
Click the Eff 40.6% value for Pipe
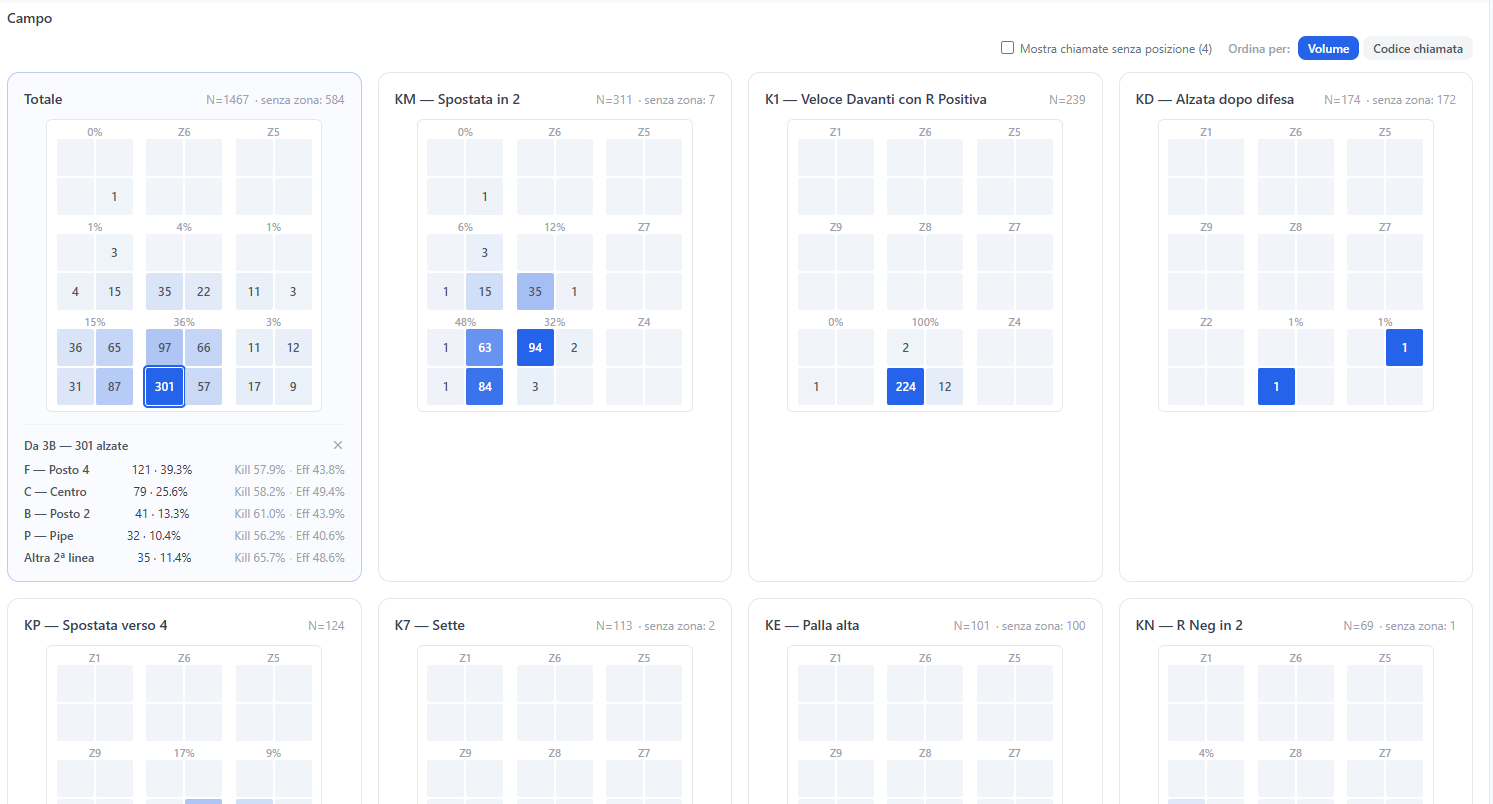click(x=320, y=536)
